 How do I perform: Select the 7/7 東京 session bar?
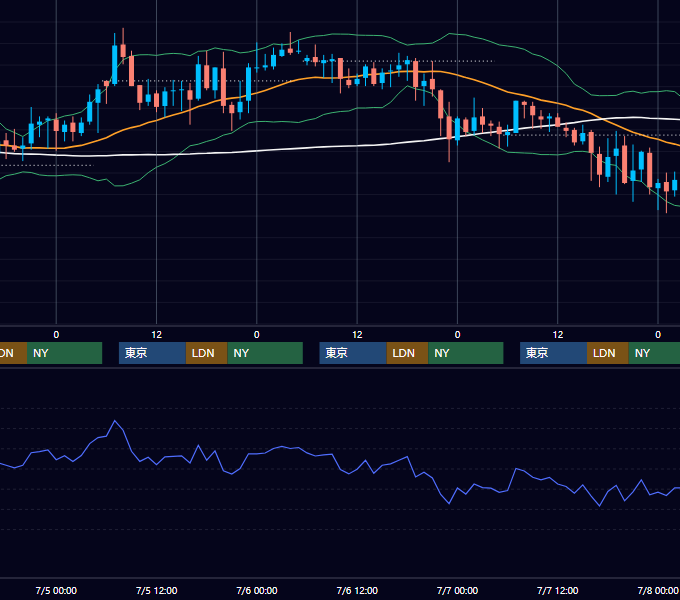pos(553,353)
